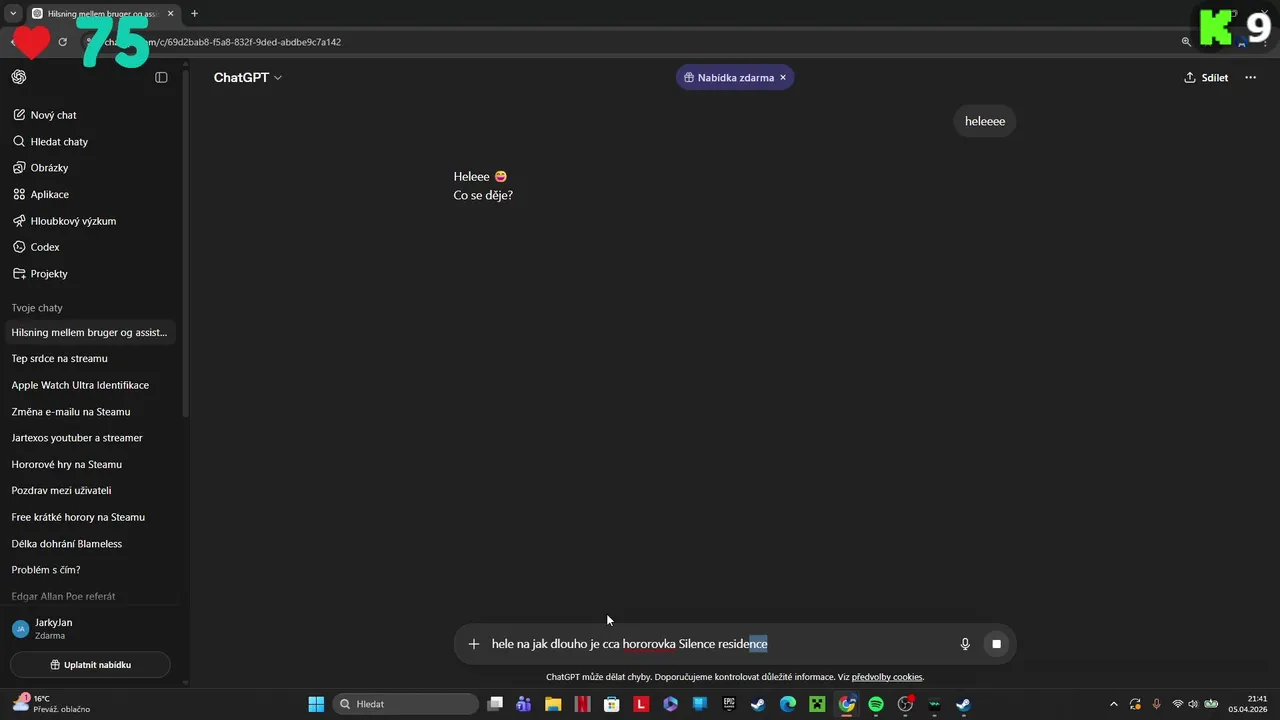The image size is (1280, 720).
Task: Click the Uplatnit nabídku button
Action: tap(90, 665)
